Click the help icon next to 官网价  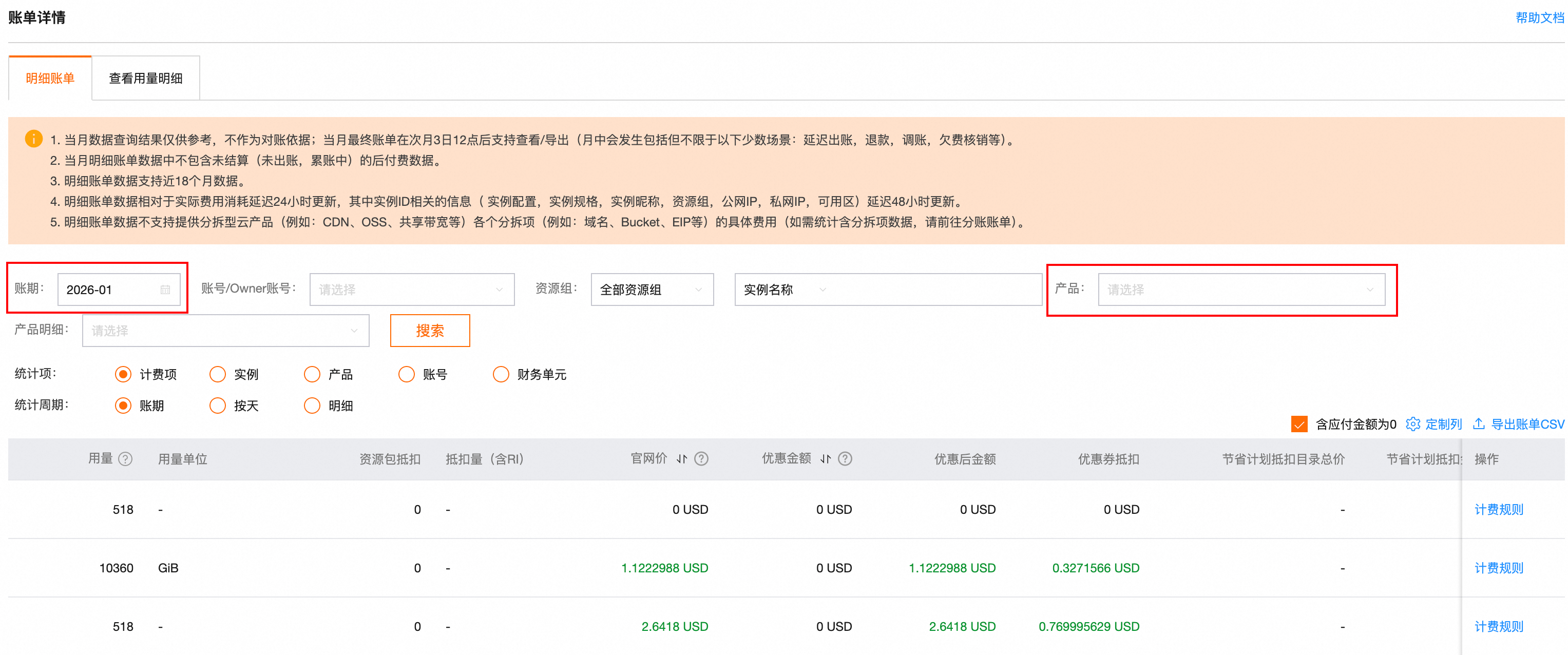[x=701, y=459]
